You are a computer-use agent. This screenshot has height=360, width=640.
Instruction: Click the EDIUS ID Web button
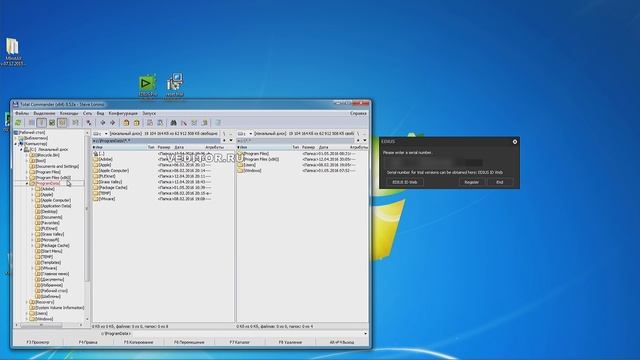405,182
